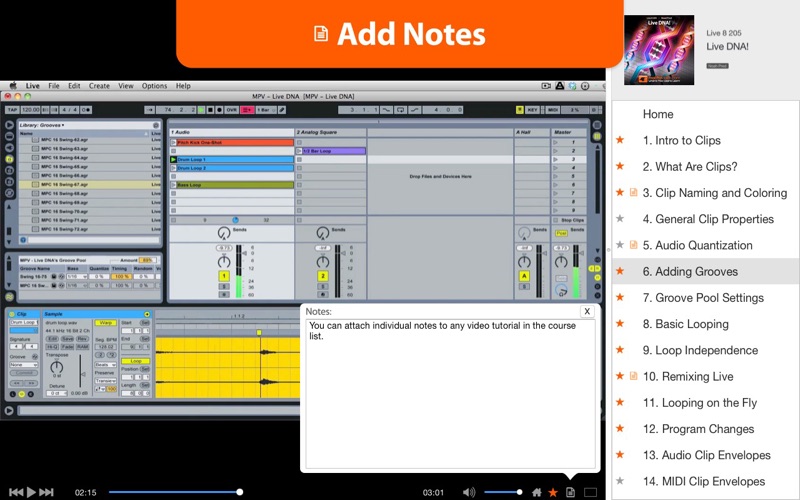Viewport: 800px width, 500px height.
Task: Click the TAP tempo button in Live
Action: pyautogui.click(x=12, y=110)
